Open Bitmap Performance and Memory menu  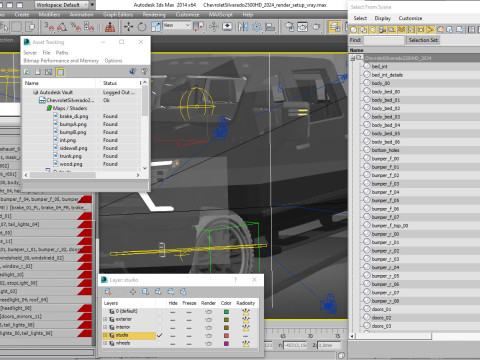61,61
